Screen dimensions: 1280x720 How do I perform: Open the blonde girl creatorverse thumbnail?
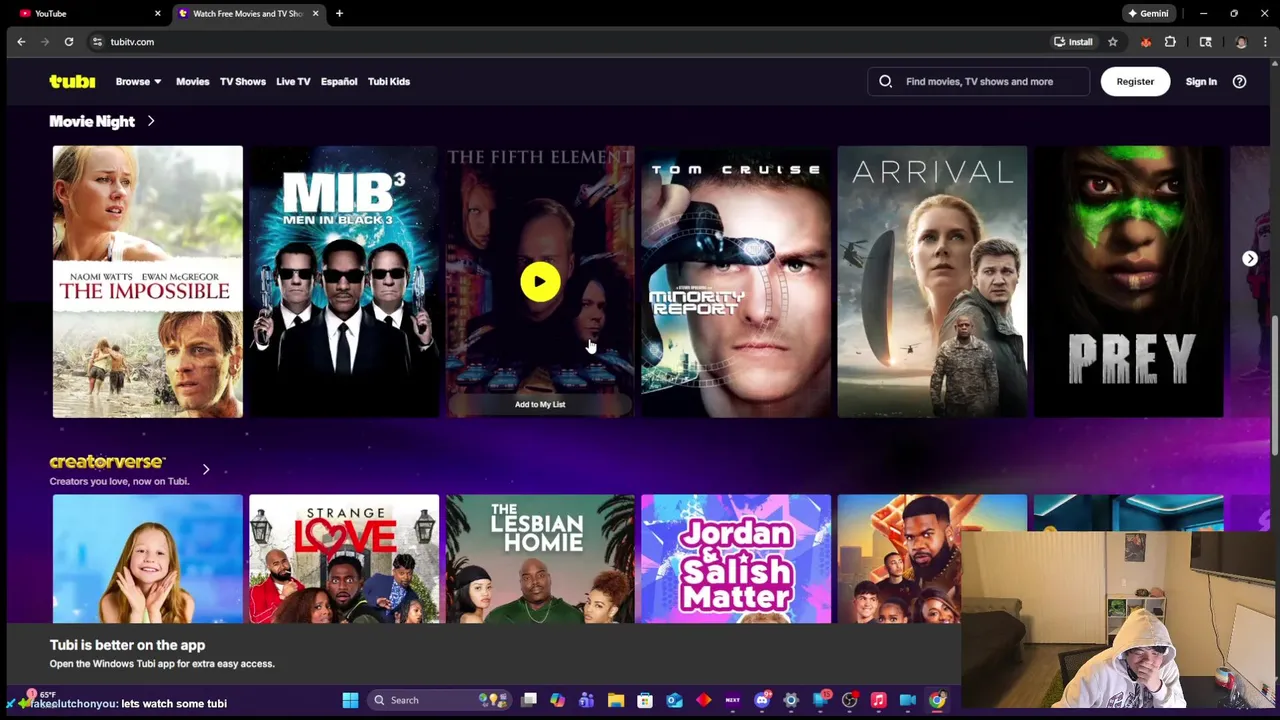click(147, 559)
